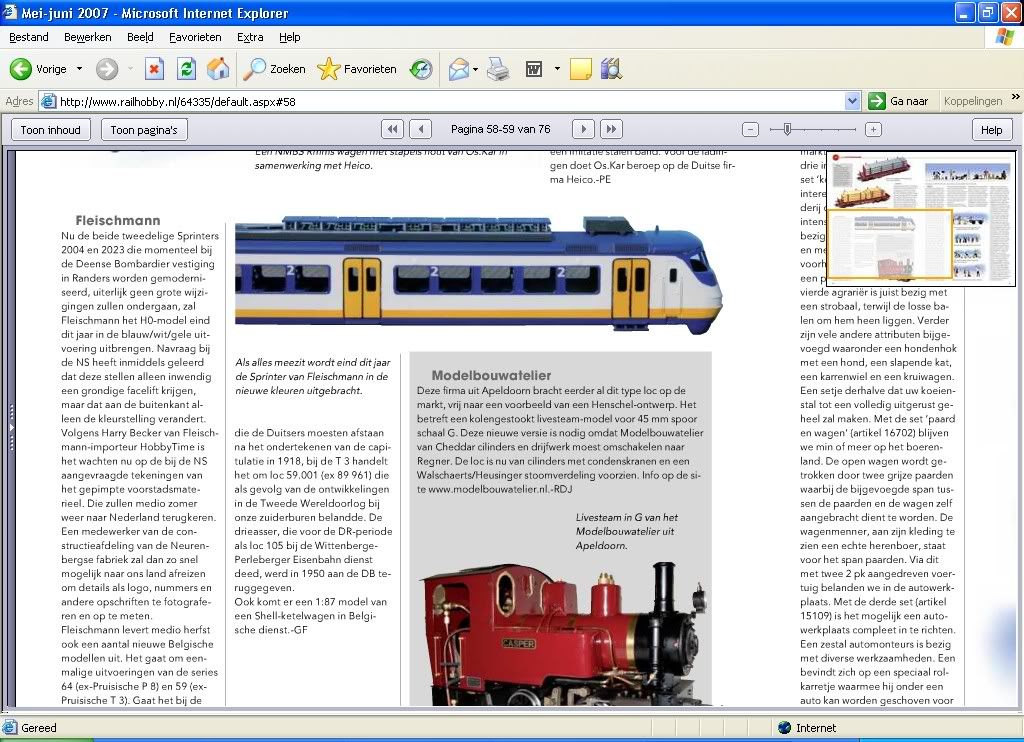The width and height of the screenshot is (1024, 742).
Task: Click the Pagina 58-59 van 76 indicator
Action: pos(500,129)
